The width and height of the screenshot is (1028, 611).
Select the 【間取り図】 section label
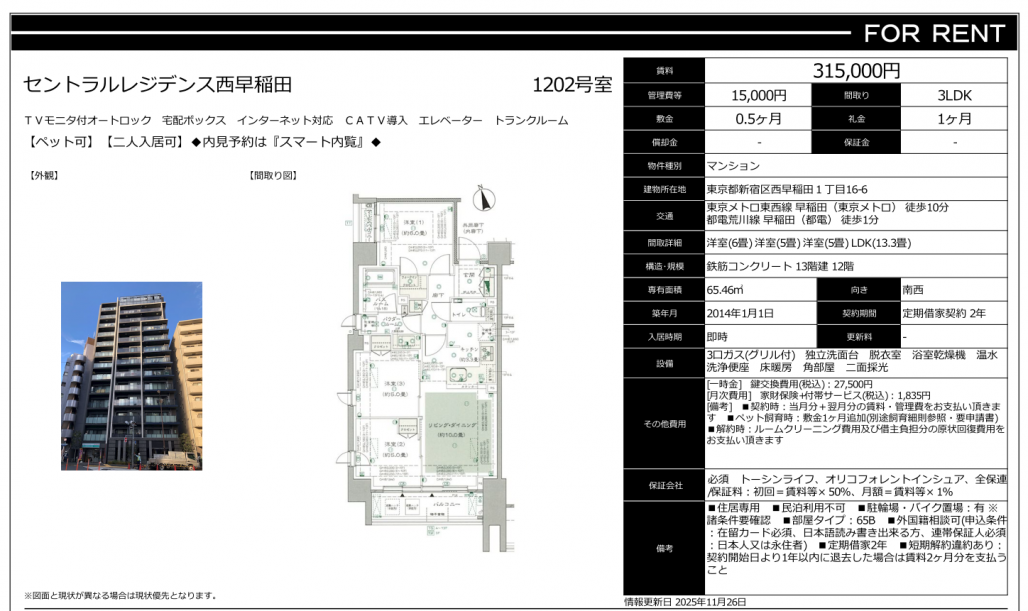pyautogui.click(x=273, y=176)
